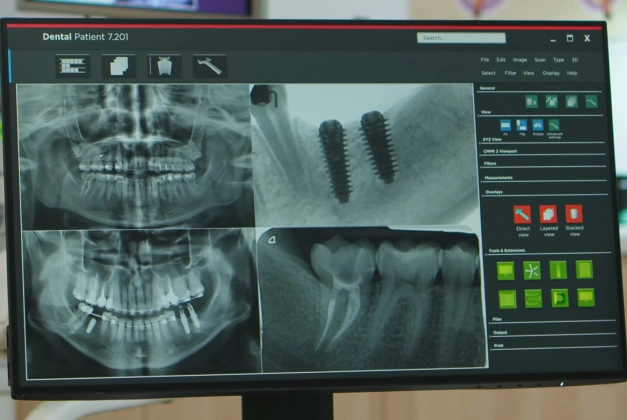Click the Dental Patient 7.201 title
The height and width of the screenshot is (420, 627).
tap(85, 37)
